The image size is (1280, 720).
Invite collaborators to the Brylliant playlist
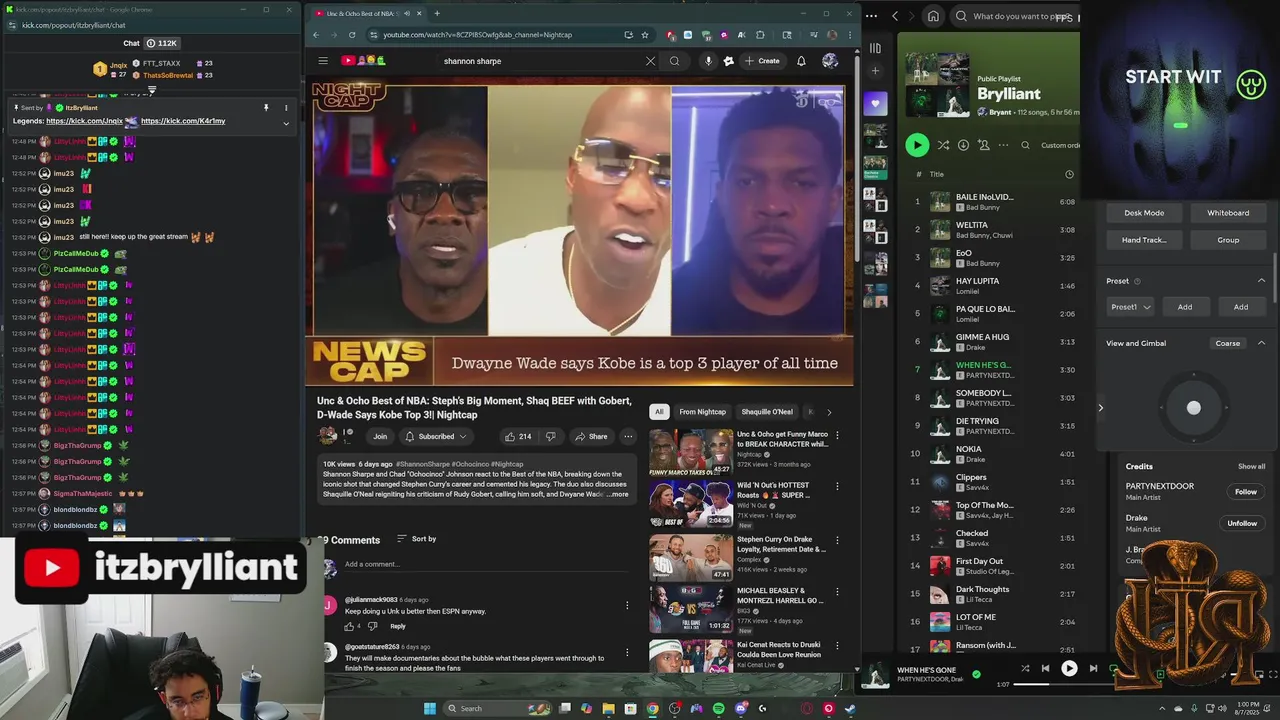point(983,145)
